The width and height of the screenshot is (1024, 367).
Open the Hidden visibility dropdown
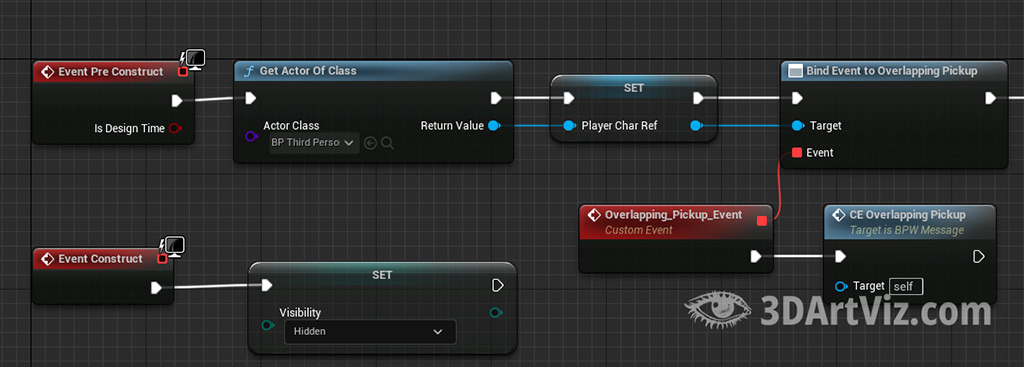tap(370, 332)
